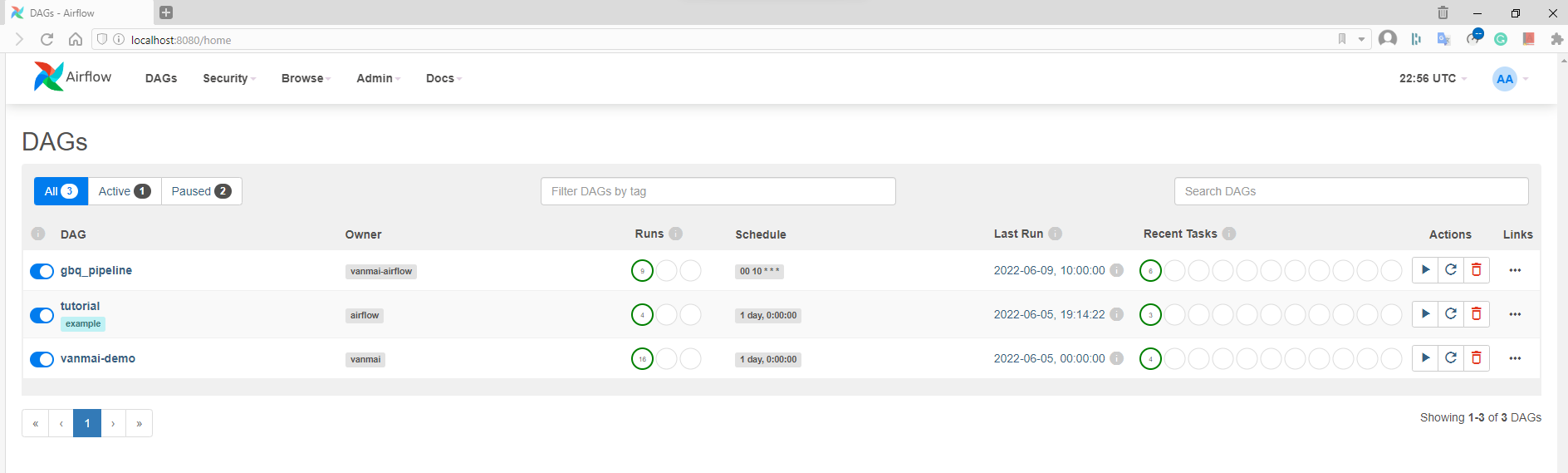Expand the Security menu
Screen dimensions: 1568x473
[x=229, y=78]
